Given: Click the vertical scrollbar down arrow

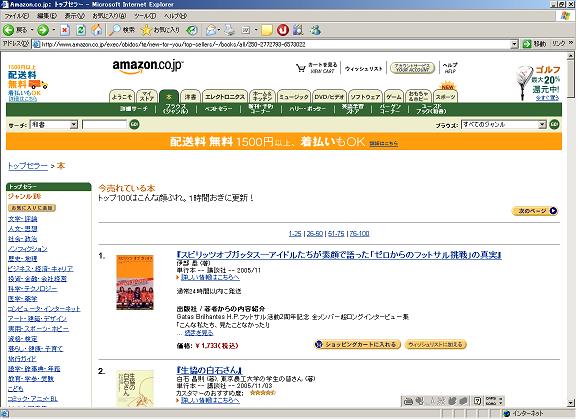Looking at the screenshot, I should click(571, 404).
